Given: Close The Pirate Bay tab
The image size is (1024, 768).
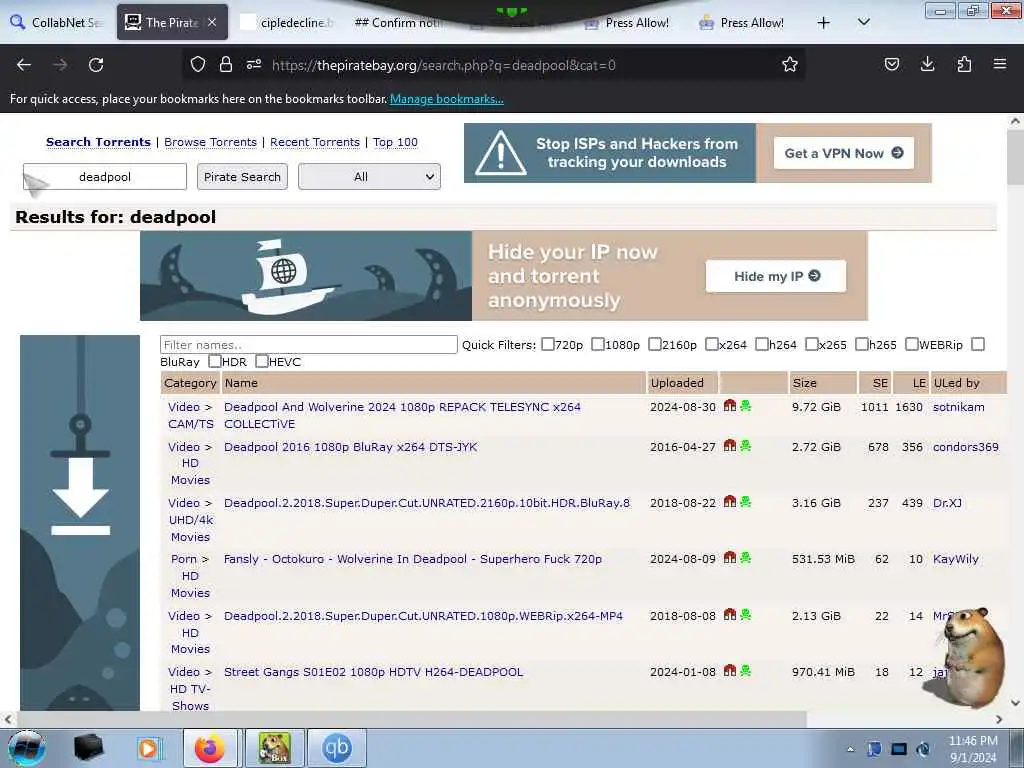Looking at the screenshot, I should tap(212, 22).
